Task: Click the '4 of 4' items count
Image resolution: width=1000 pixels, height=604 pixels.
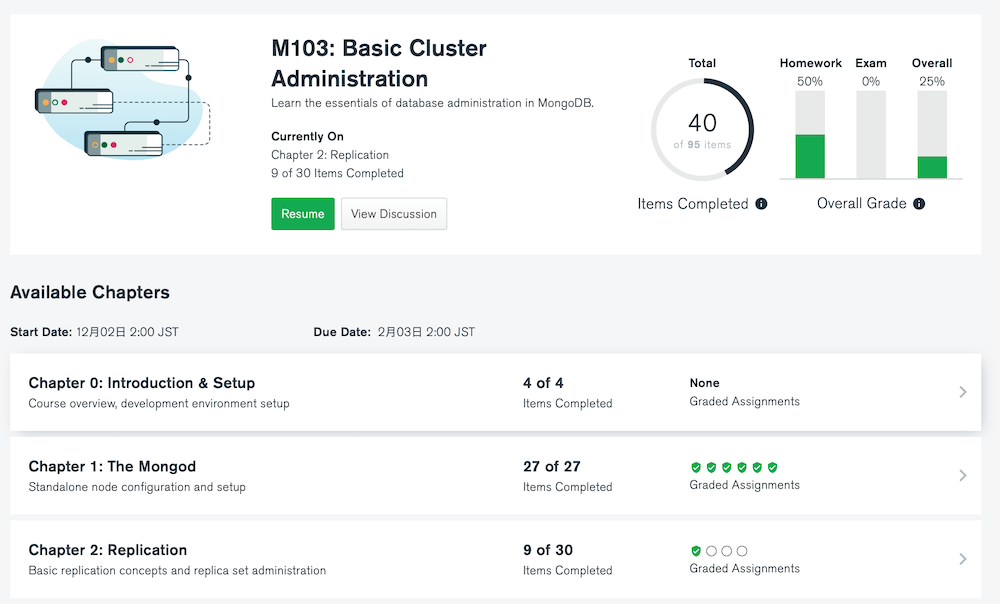Action: (x=543, y=383)
